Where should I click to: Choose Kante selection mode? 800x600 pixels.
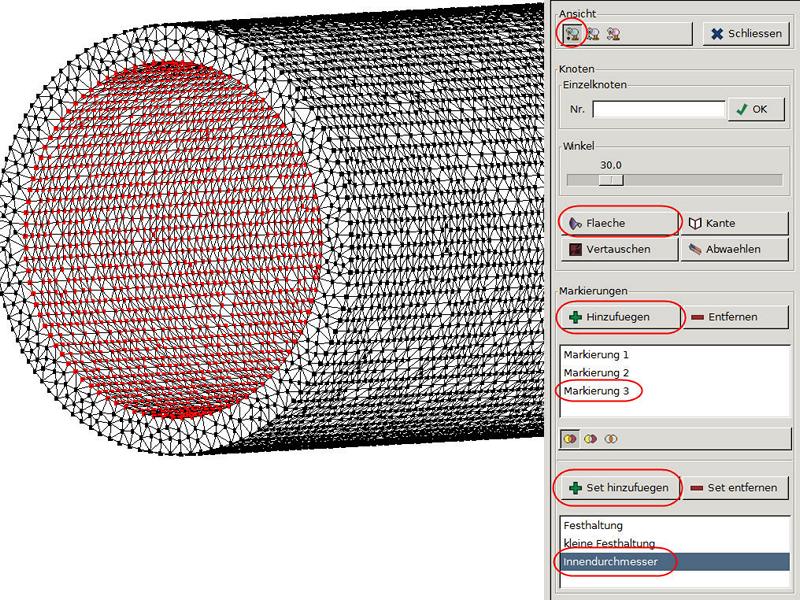pos(735,223)
